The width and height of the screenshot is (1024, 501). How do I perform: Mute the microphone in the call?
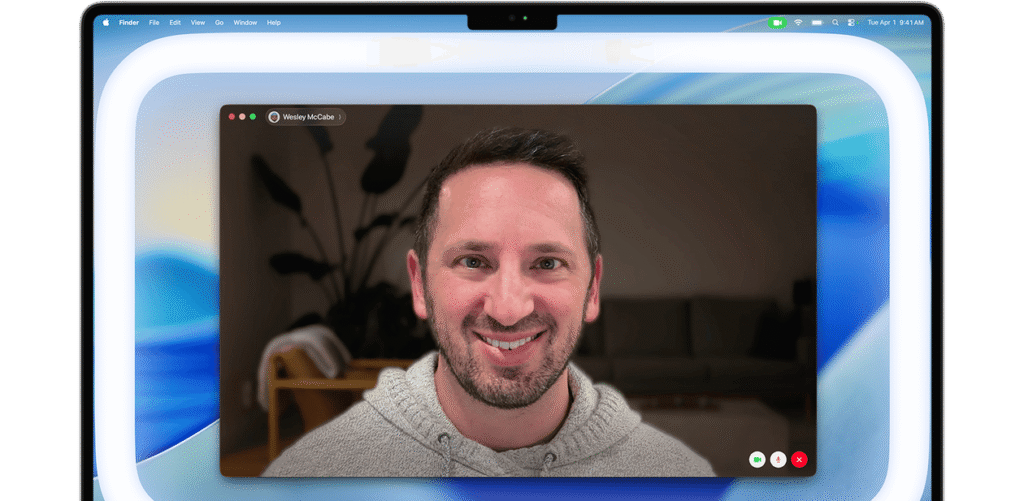778,459
